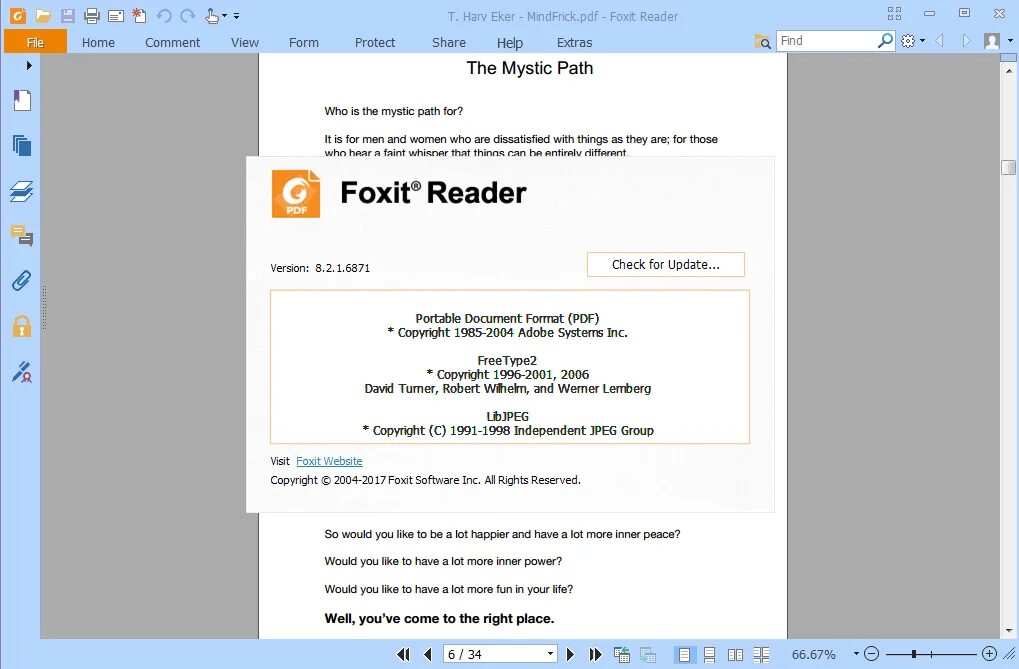
Task: Select continuous page view mode
Action: coord(710,655)
